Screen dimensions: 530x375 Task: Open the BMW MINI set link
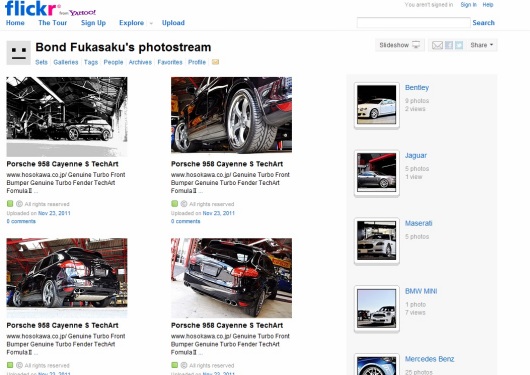click(x=421, y=291)
